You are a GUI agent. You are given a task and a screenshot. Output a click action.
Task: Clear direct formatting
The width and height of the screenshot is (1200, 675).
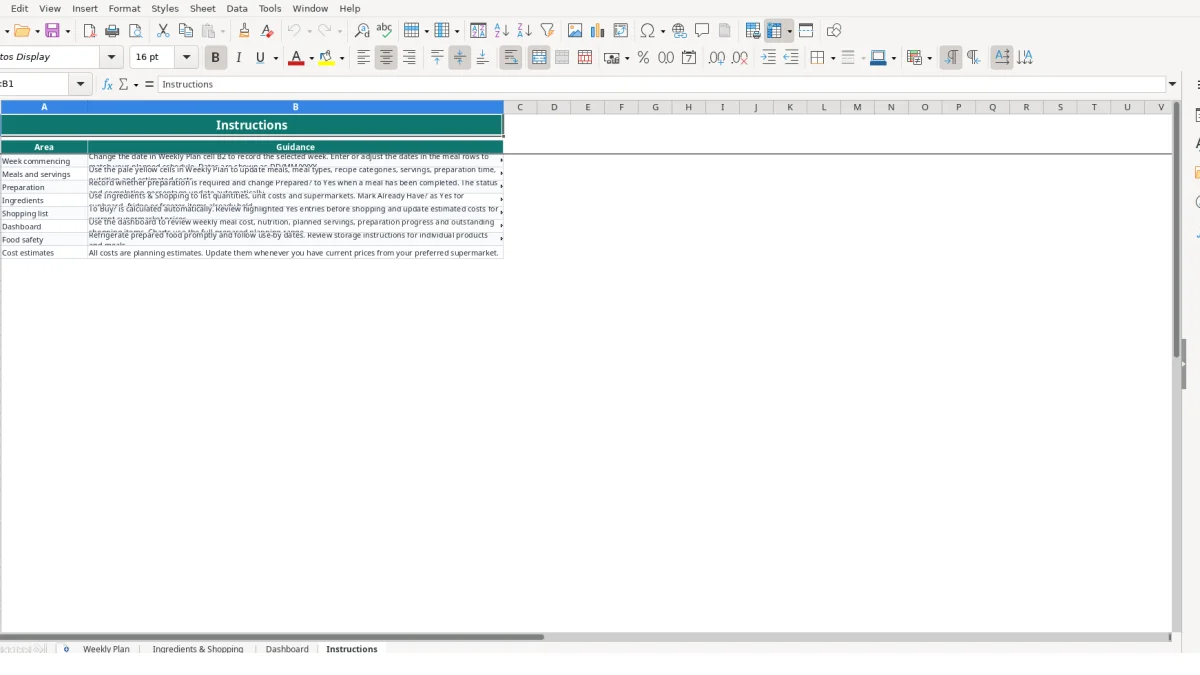[x=267, y=31]
